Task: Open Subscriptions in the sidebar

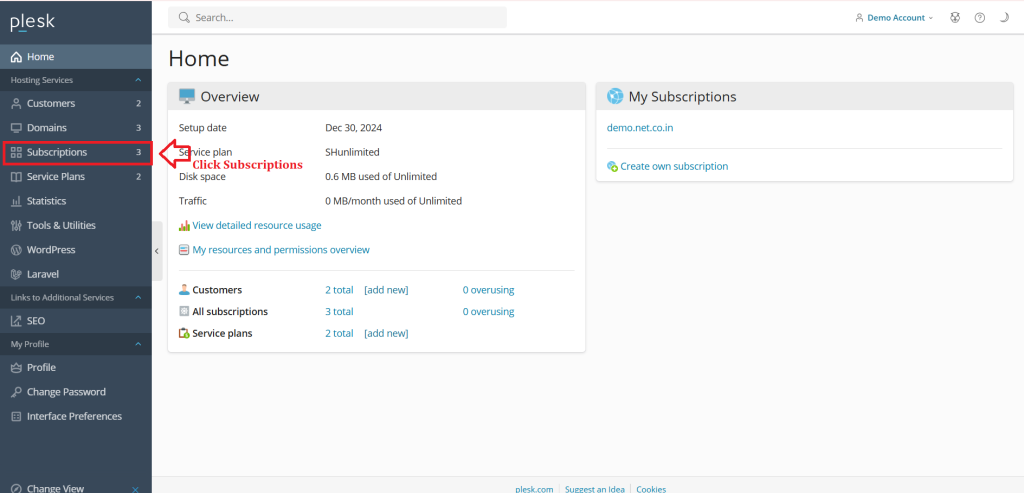Action: pos(76,152)
